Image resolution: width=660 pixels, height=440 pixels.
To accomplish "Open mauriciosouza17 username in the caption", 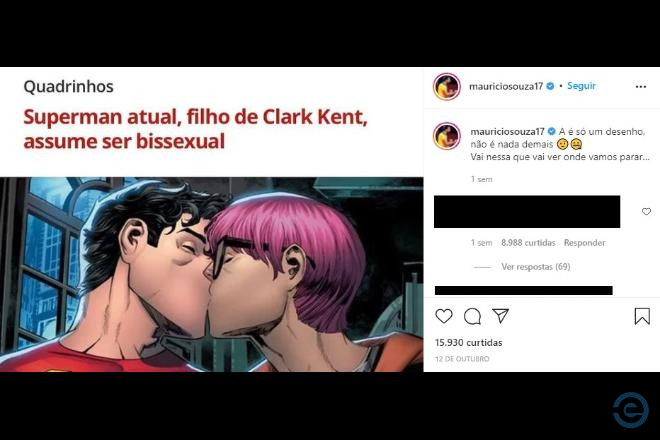I will pos(507,131).
